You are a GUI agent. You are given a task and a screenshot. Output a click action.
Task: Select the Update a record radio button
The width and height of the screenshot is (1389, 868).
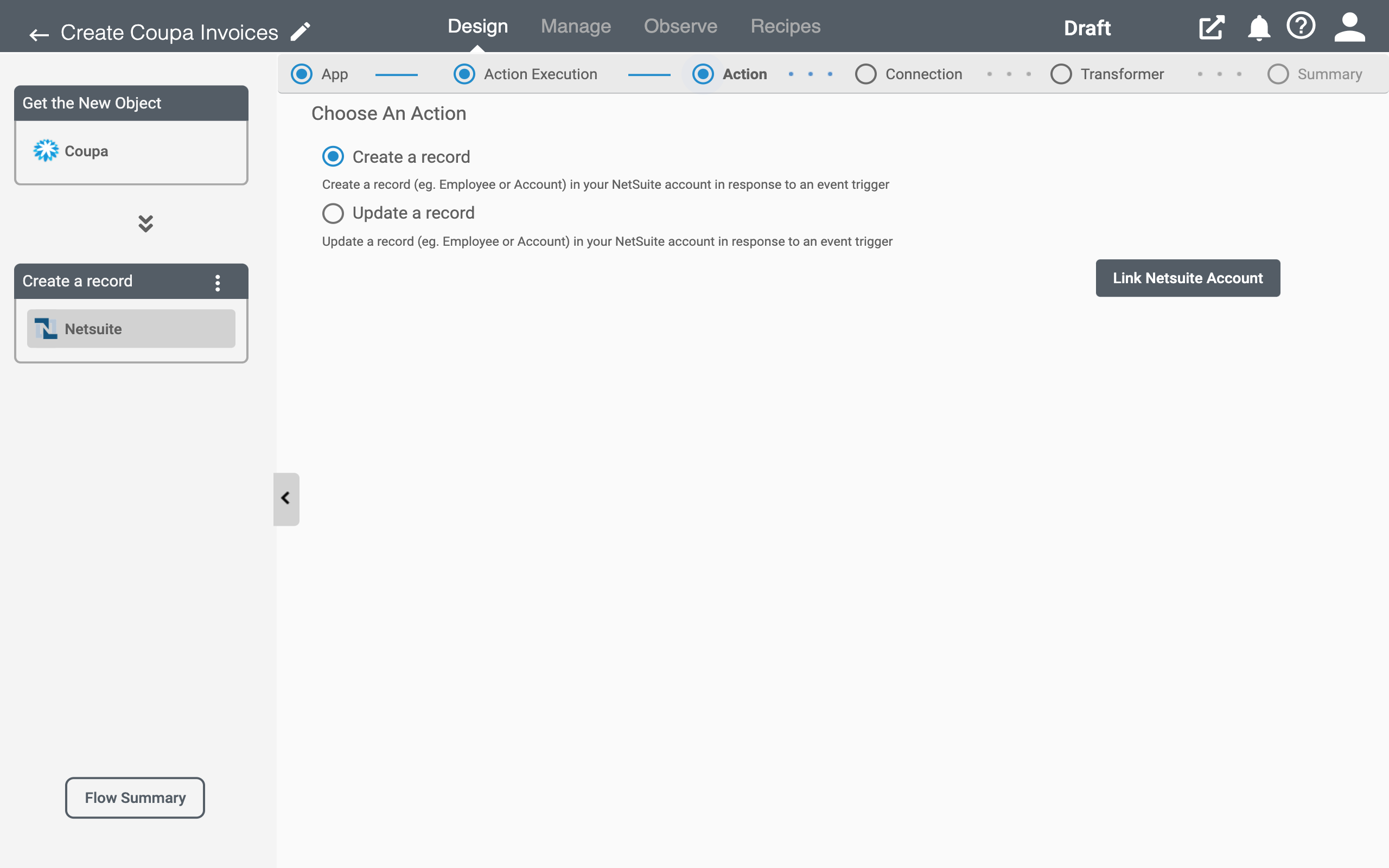click(333, 212)
